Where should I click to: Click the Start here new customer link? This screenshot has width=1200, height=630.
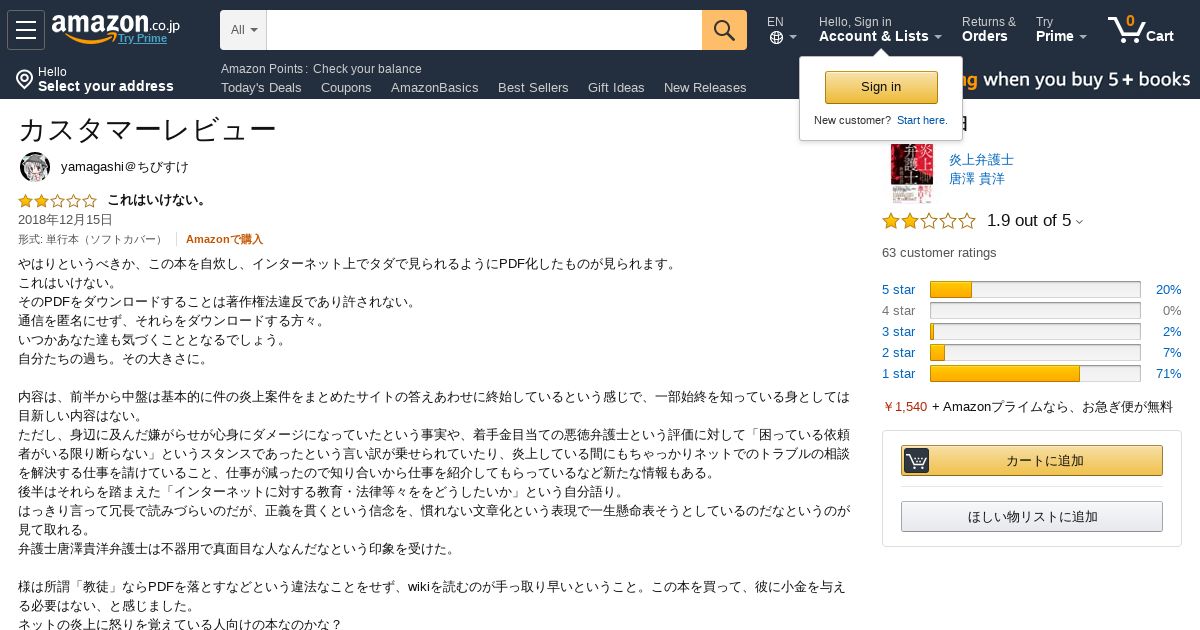tap(922, 120)
